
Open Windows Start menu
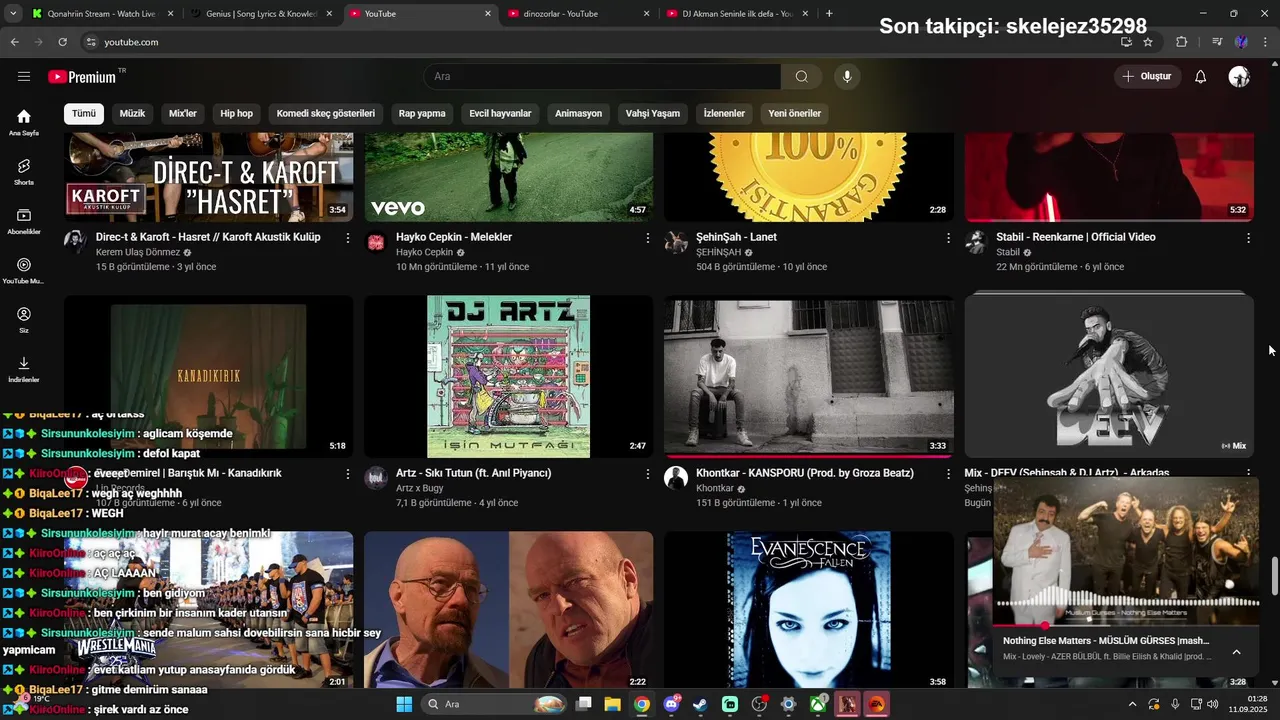[404, 704]
